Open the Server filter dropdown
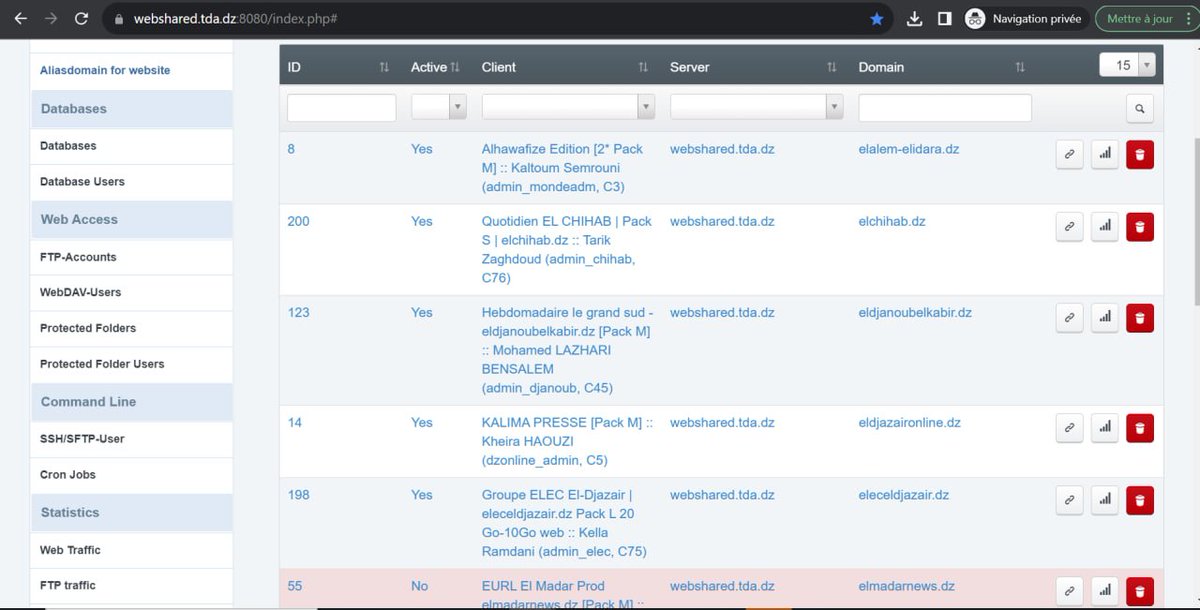This screenshot has height=610, width=1200. [756, 108]
